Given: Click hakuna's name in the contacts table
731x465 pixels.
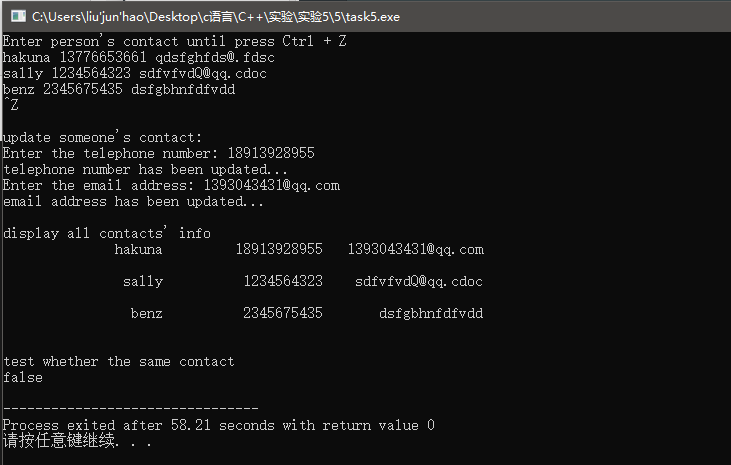Looking at the screenshot, I should tap(138, 250).
